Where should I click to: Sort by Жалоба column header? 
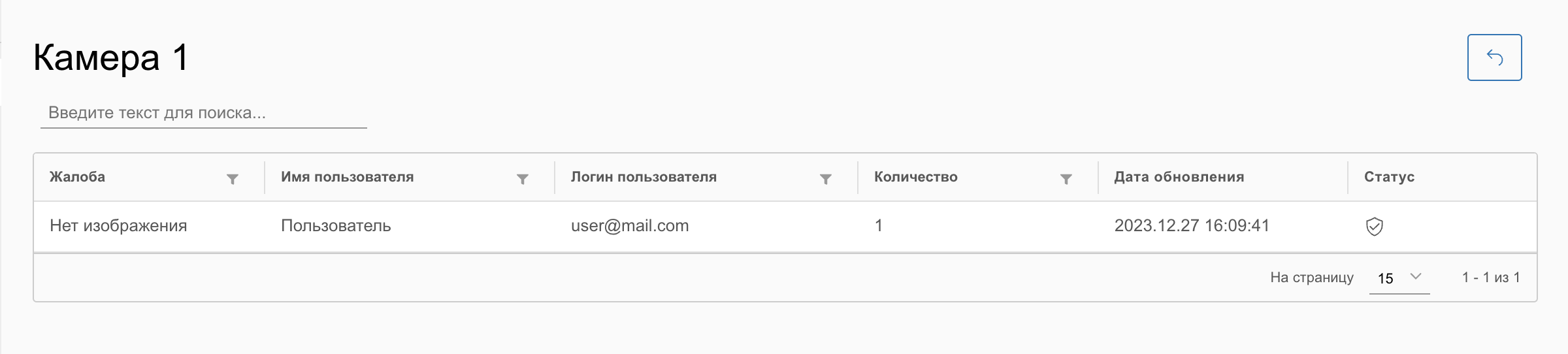pos(78,177)
